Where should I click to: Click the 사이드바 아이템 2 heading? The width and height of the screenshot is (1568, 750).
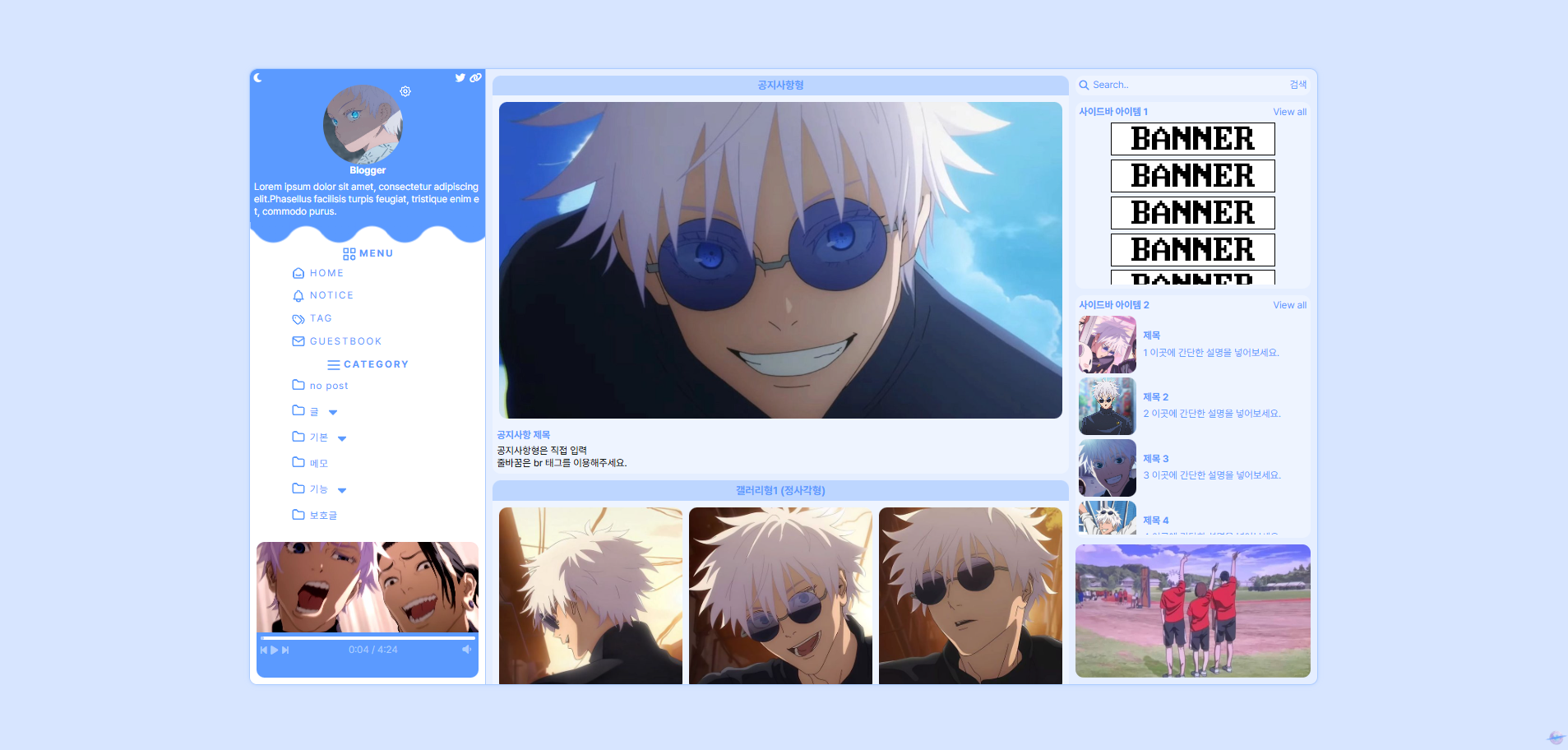(x=1114, y=305)
